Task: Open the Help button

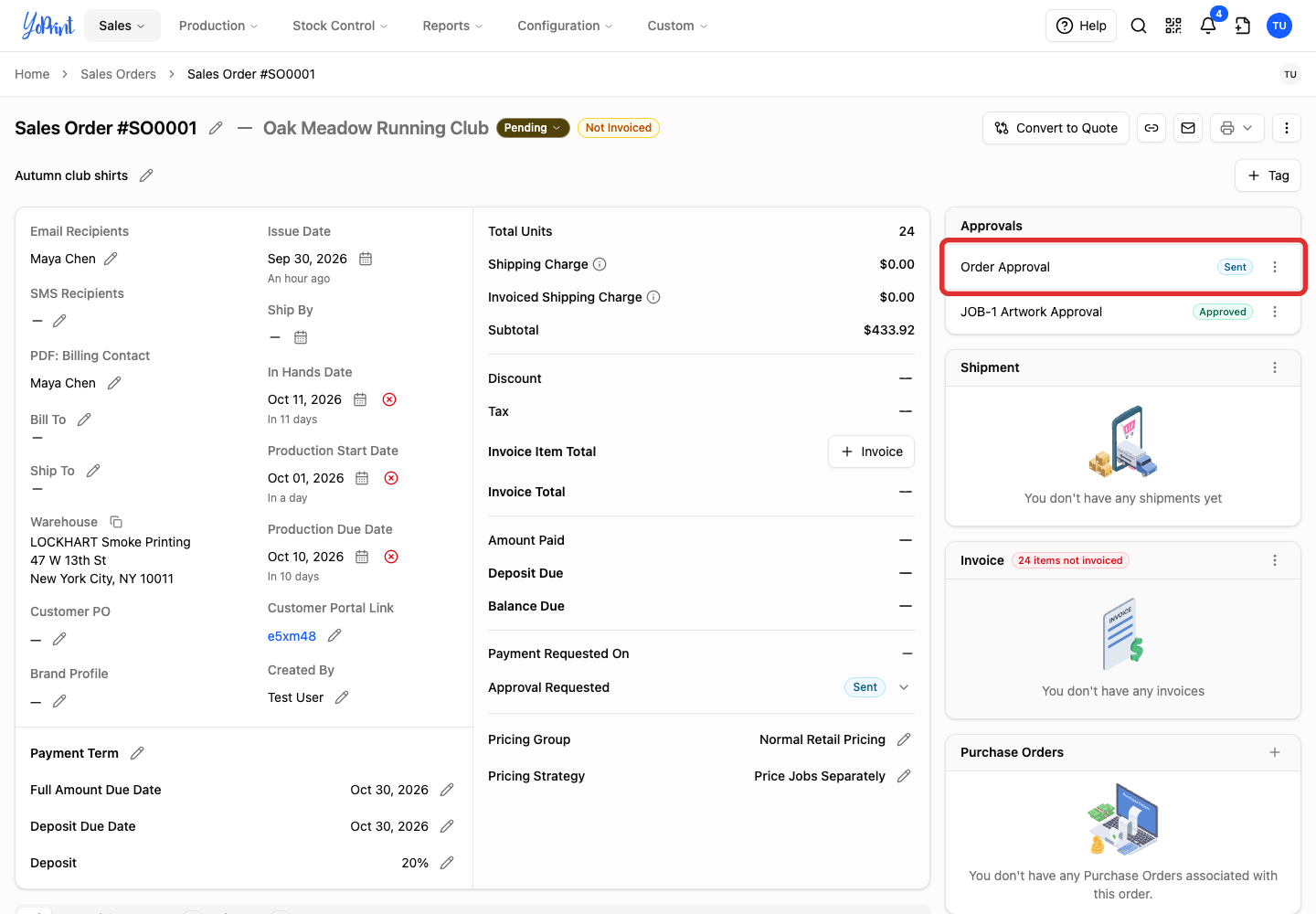Action: (x=1081, y=26)
